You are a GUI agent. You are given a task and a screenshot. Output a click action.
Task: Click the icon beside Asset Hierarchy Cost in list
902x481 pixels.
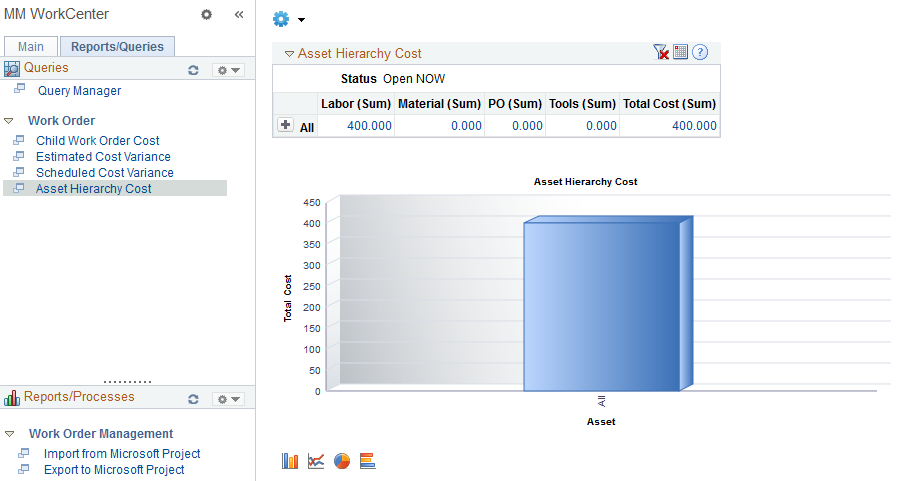pyautogui.click(x=19, y=188)
